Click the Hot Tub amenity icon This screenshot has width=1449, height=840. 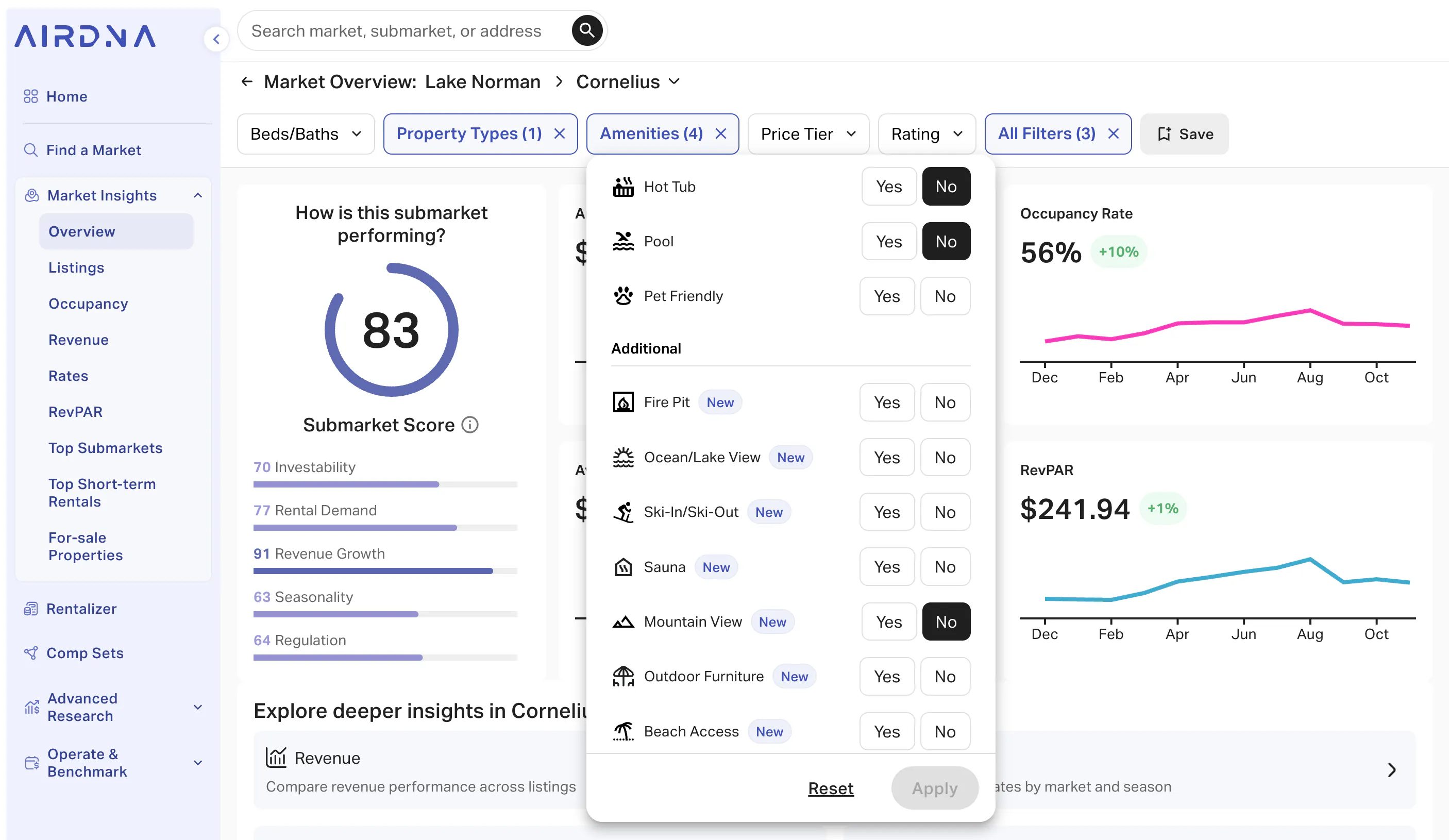[x=624, y=187]
